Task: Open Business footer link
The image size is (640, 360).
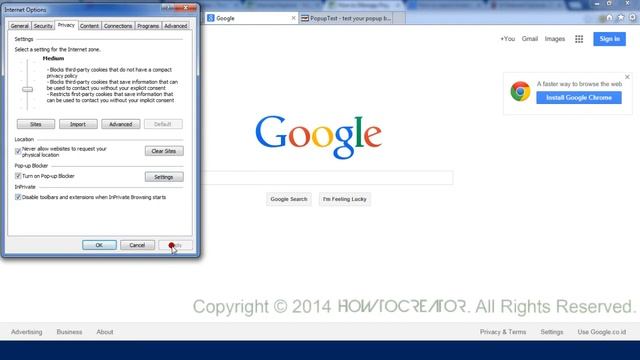Action: point(69,332)
